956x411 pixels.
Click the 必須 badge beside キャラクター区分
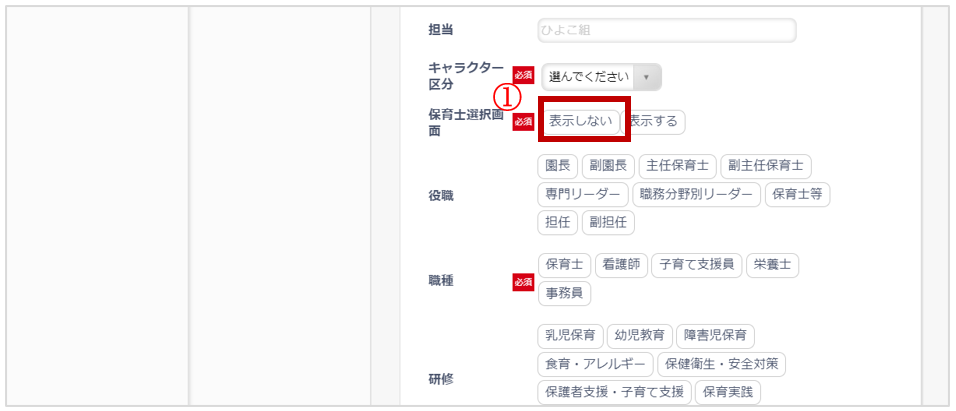[x=523, y=75]
